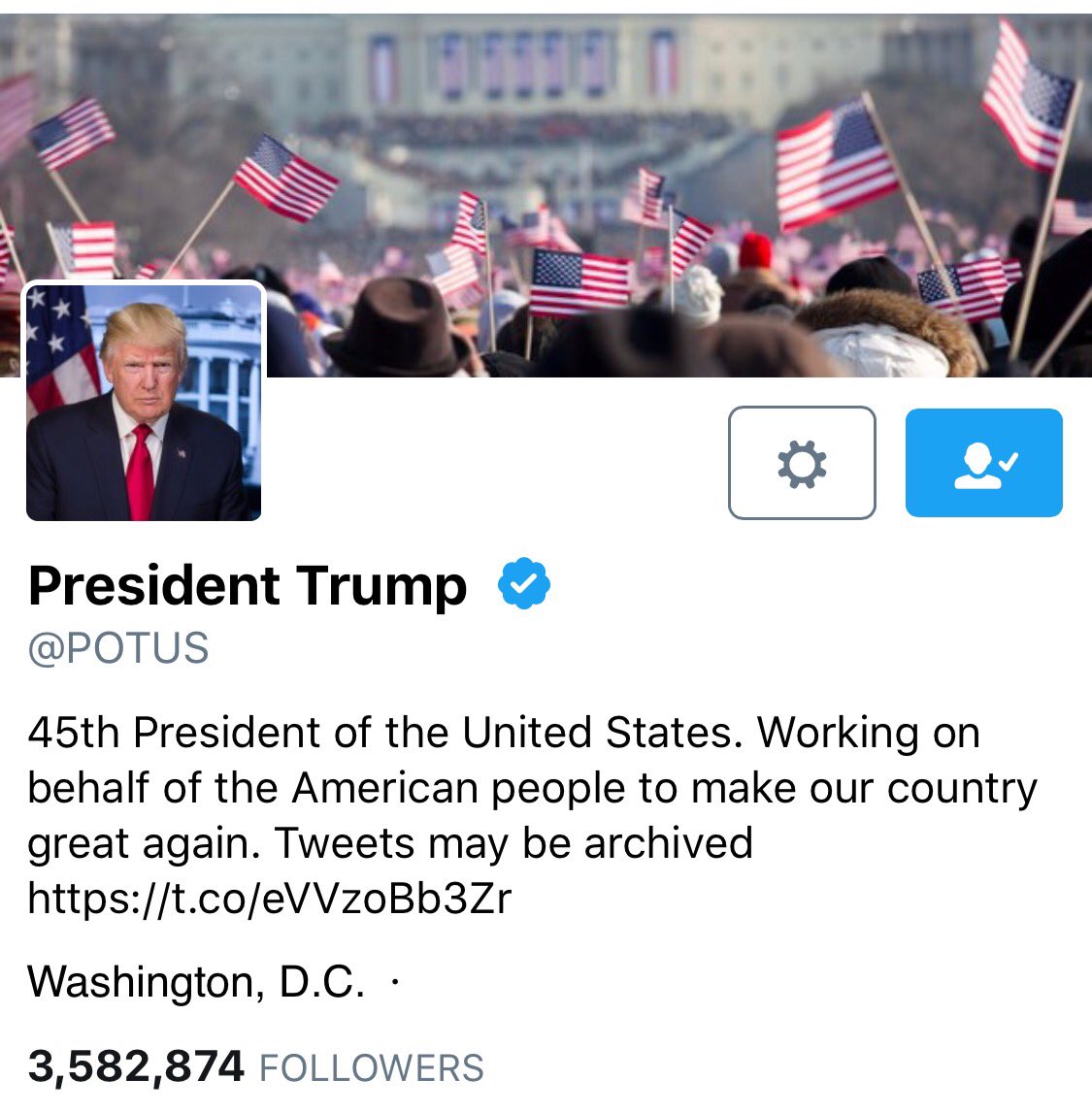Viewport: 1092px width, 1114px height.
Task: Tap the blue verified checkmark badge
Action: 523,583
